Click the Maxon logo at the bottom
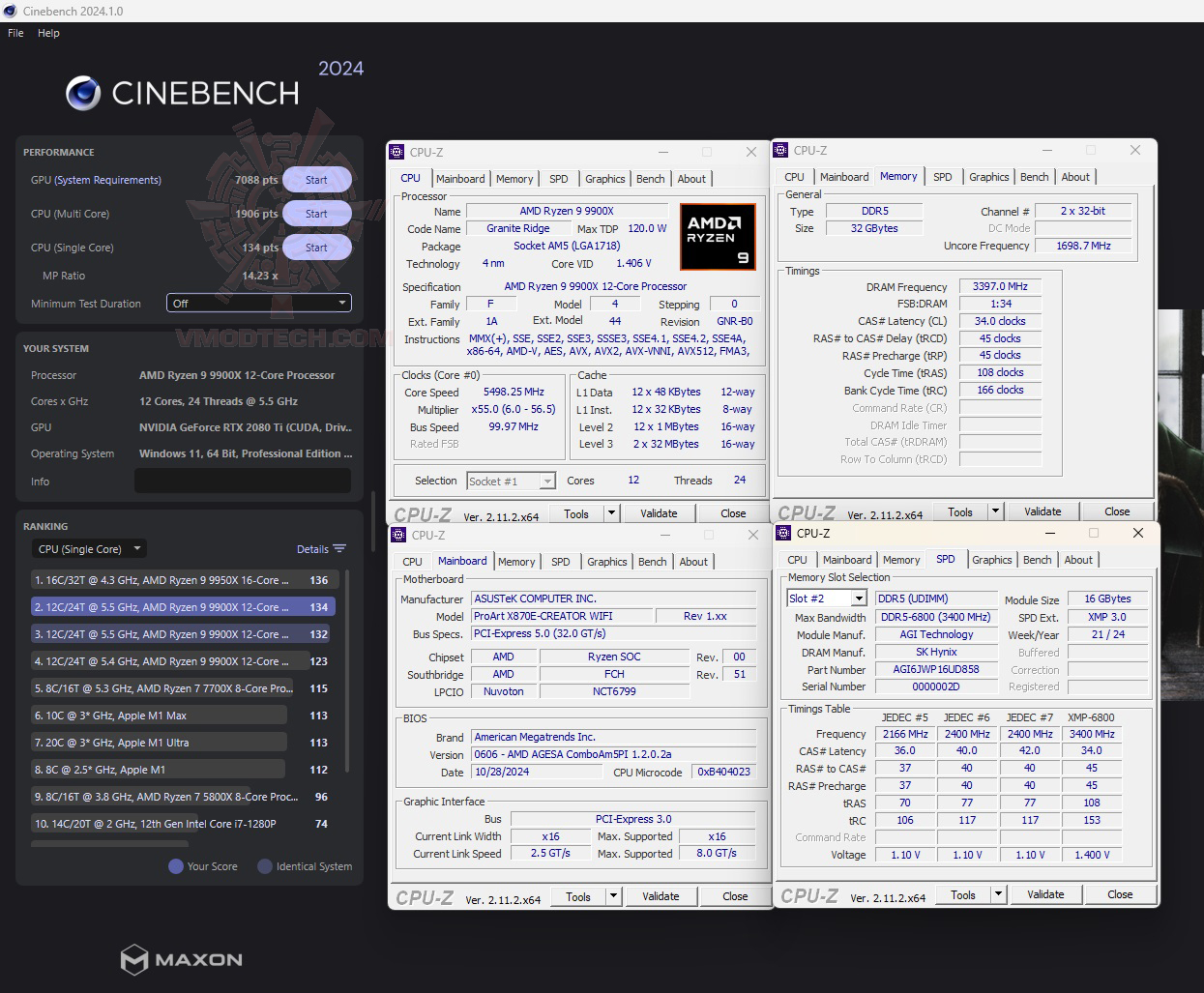 pyautogui.click(x=181, y=959)
